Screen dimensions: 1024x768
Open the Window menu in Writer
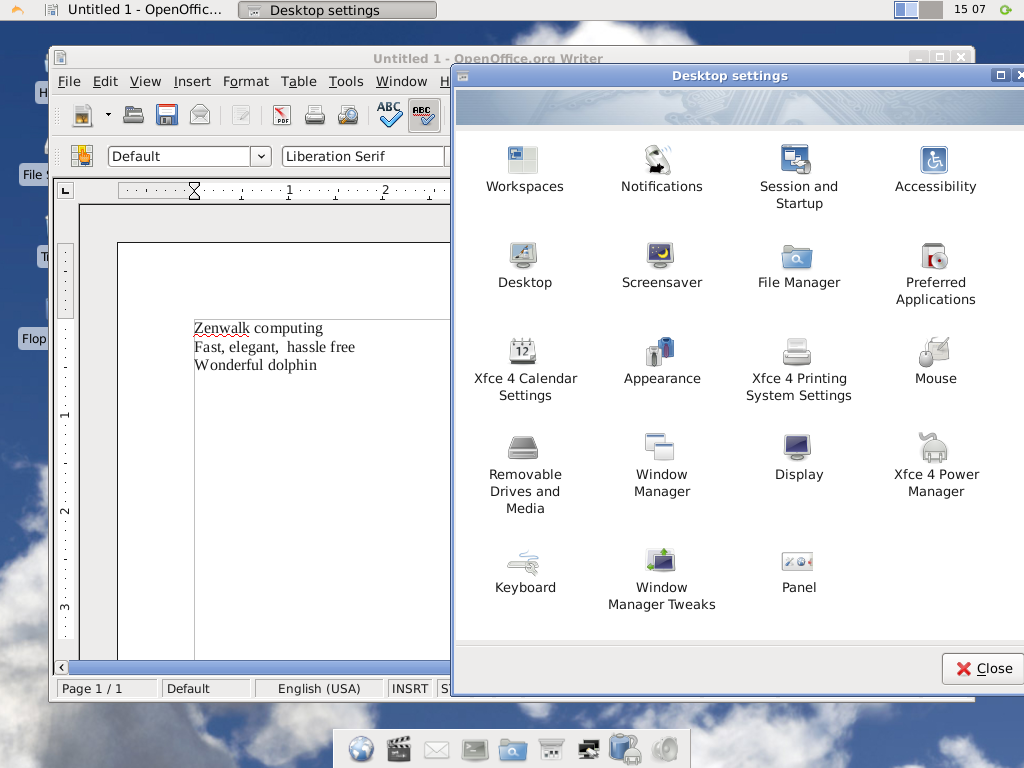point(401,82)
